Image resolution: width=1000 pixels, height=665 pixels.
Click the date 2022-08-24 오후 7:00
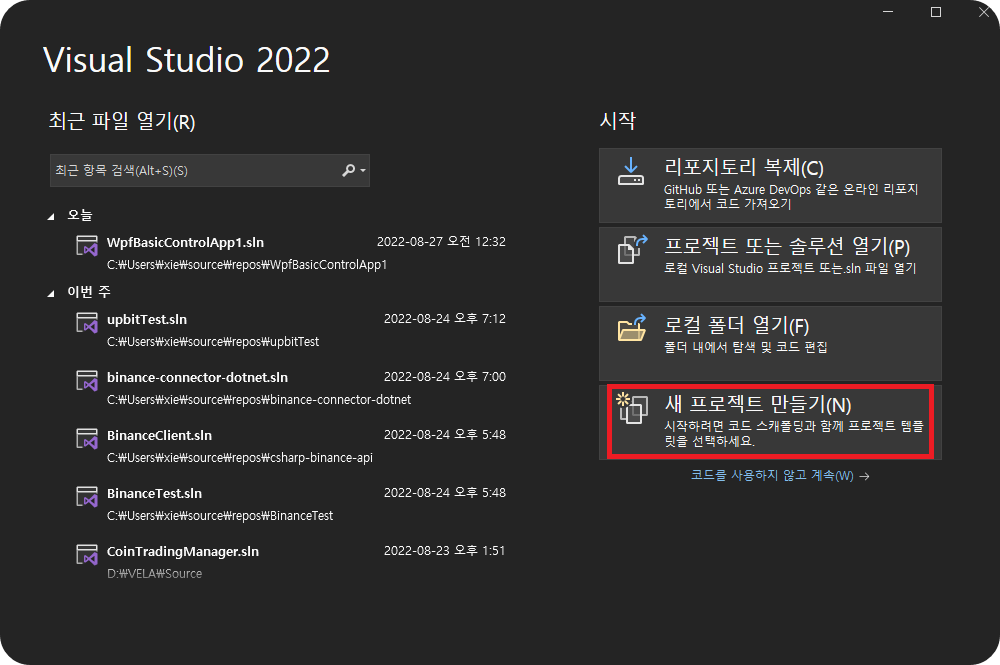445,377
